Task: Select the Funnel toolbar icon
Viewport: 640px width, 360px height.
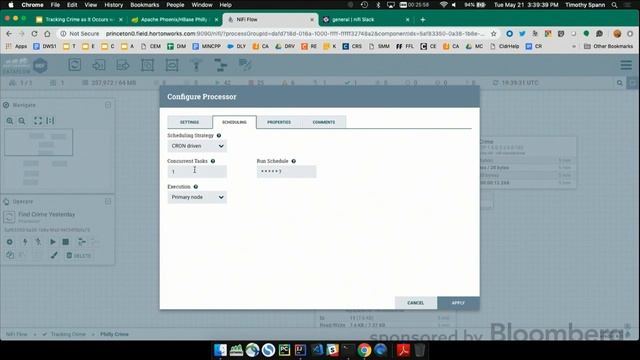Action: coord(196,65)
